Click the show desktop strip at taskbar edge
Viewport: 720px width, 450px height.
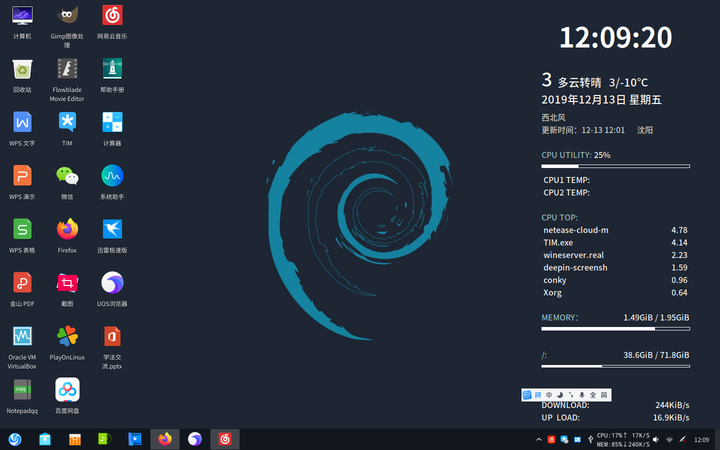coord(717,439)
